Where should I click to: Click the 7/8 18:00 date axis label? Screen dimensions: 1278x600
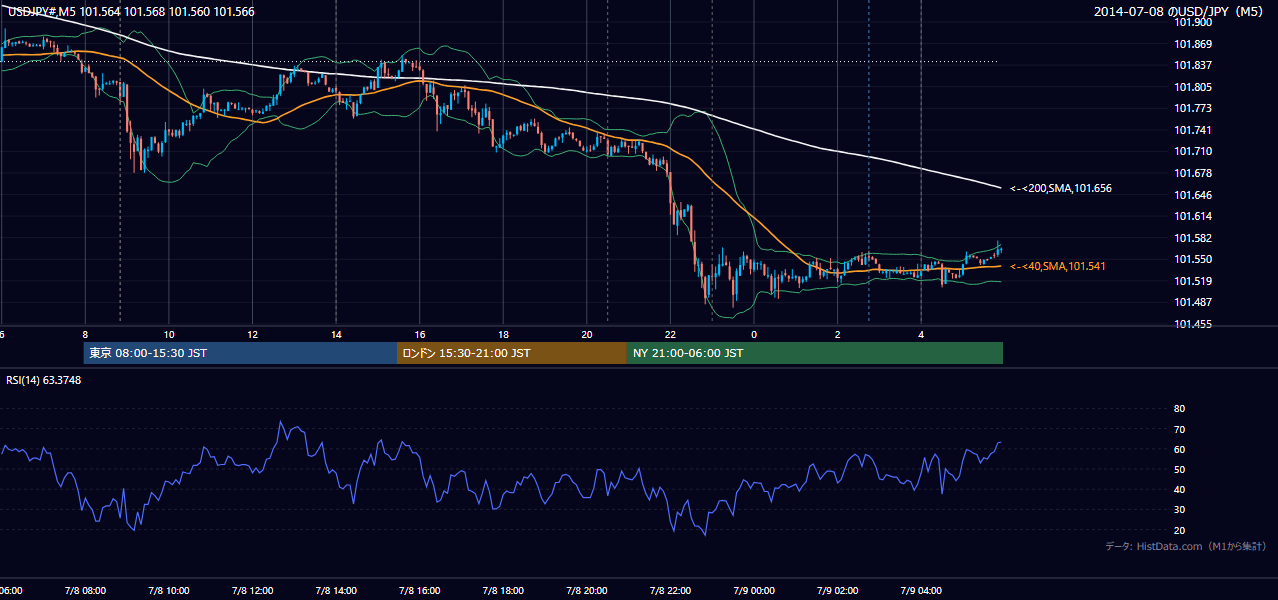503,591
